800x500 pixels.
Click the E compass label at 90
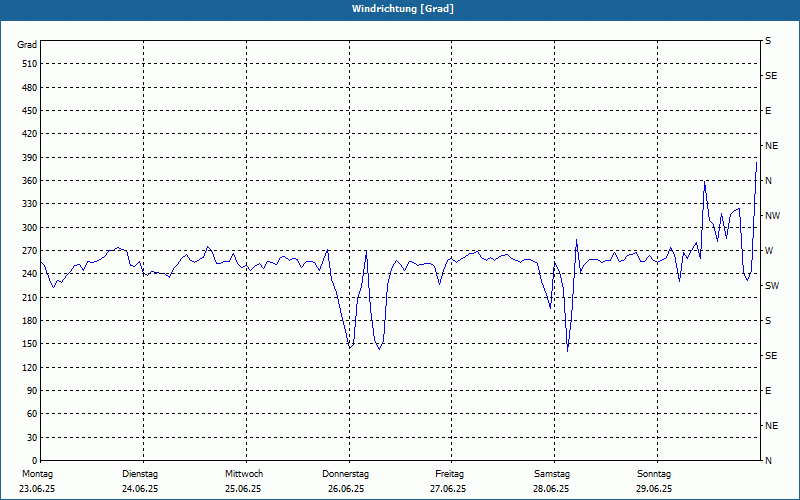click(768, 391)
